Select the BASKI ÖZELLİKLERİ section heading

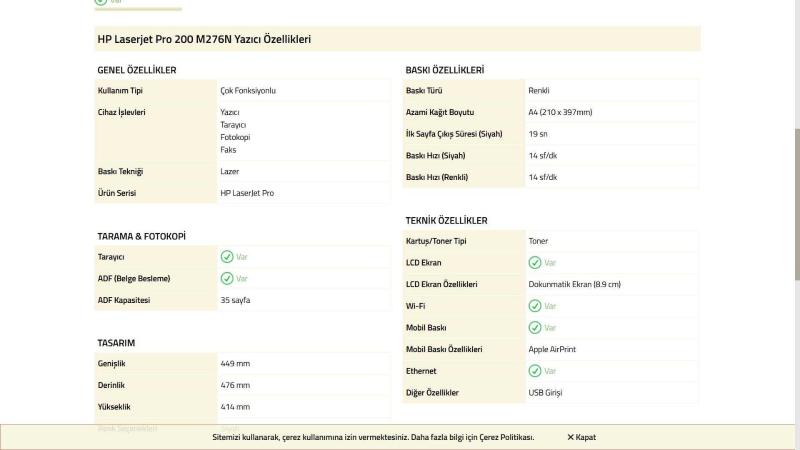coord(445,70)
